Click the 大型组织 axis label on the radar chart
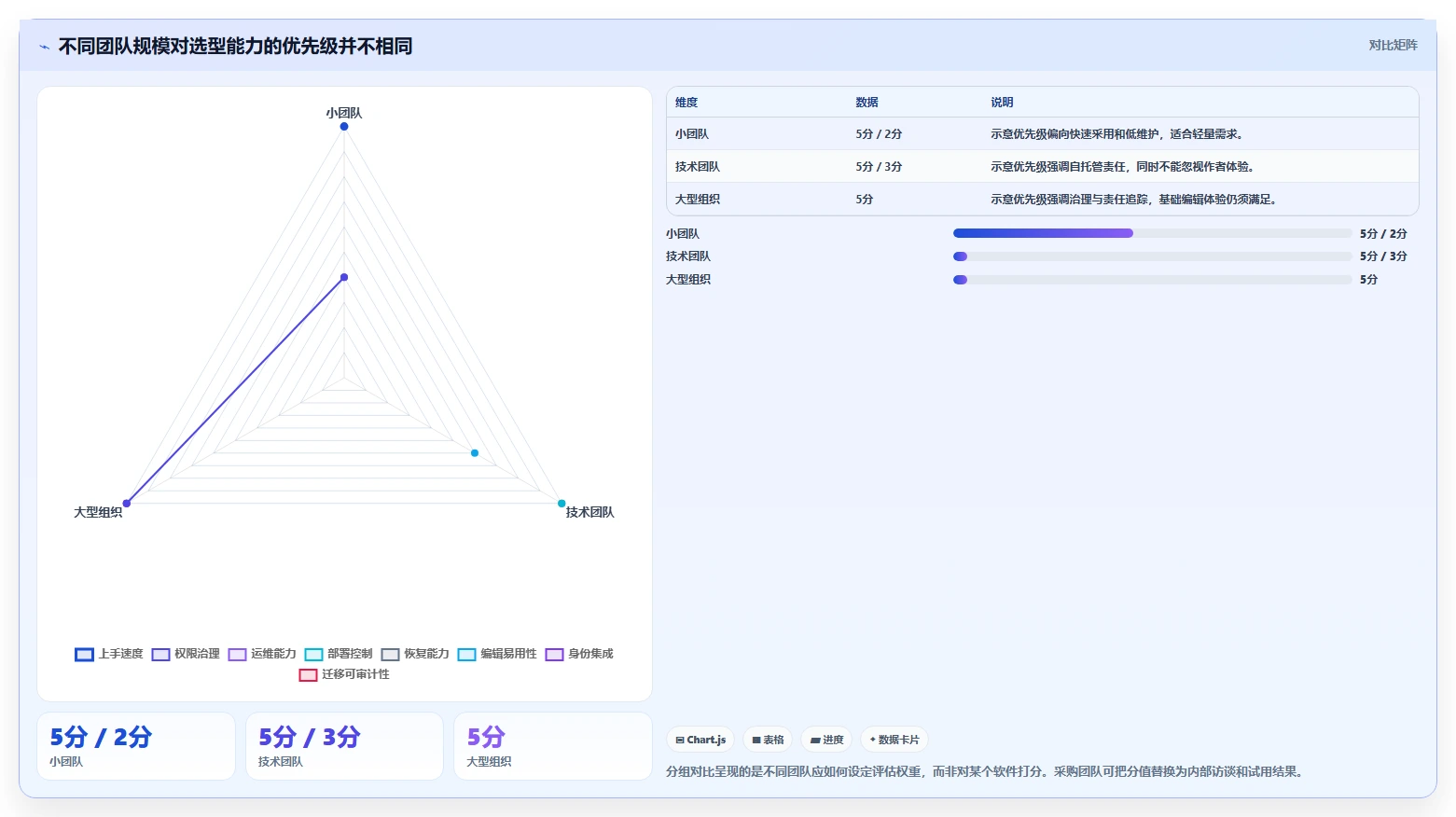Screen dimensions: 1456x817 (98, 512)
